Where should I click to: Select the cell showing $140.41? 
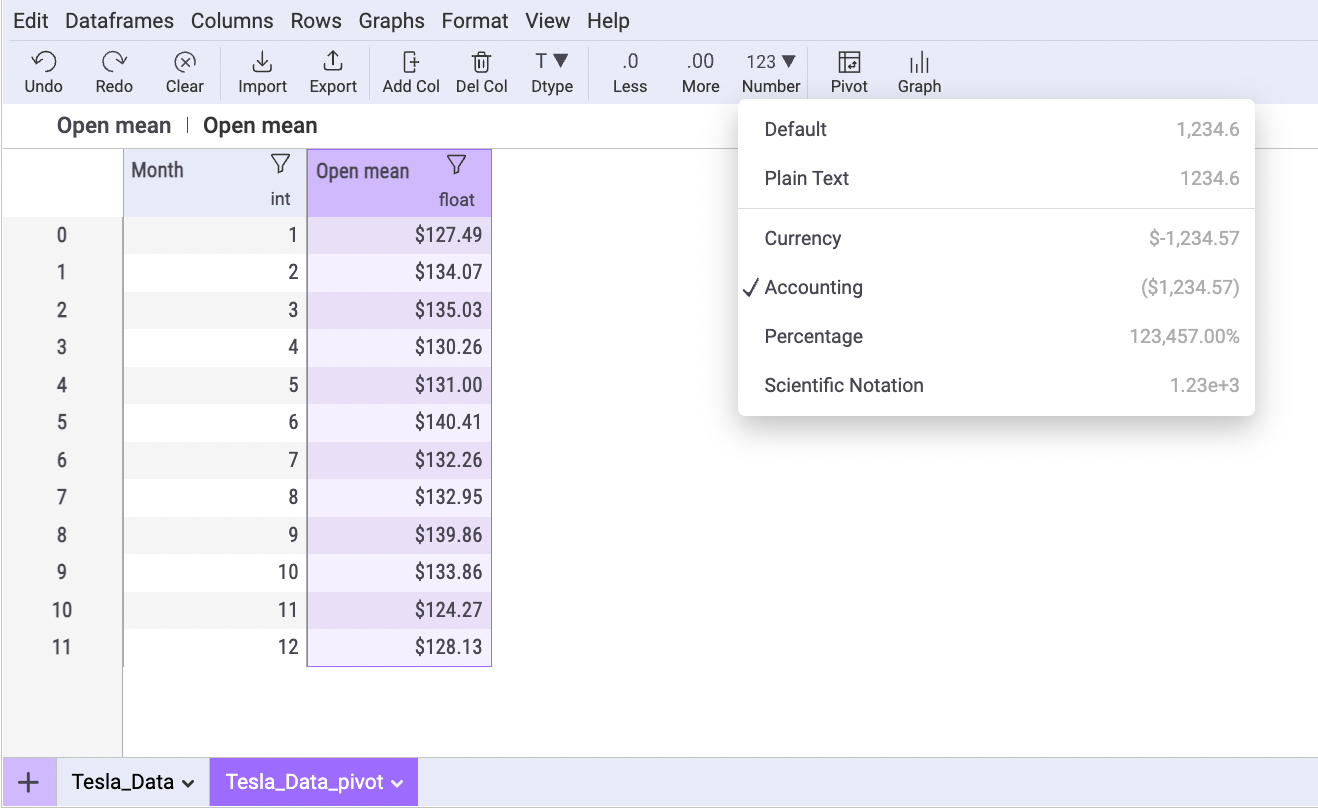pyautogui.click(x=399, y=423)
